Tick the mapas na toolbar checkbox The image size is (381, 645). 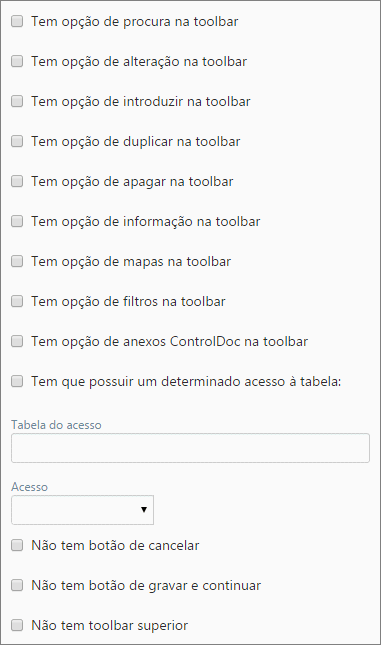coord(17,261)
